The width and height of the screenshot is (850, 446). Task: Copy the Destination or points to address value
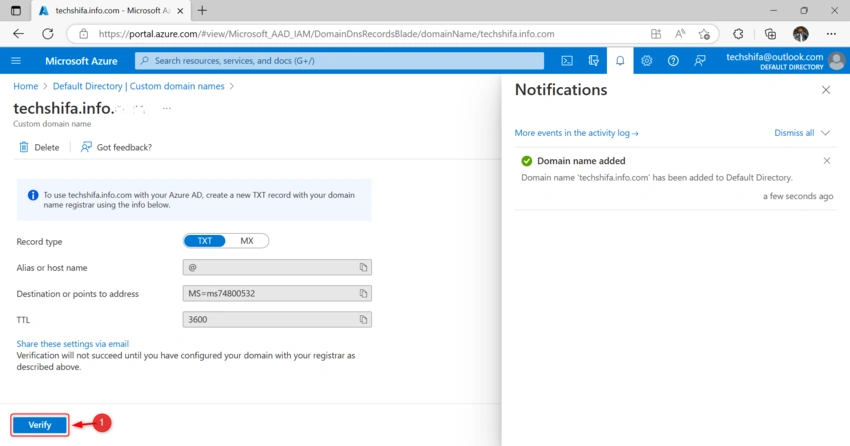coord(363,293)
